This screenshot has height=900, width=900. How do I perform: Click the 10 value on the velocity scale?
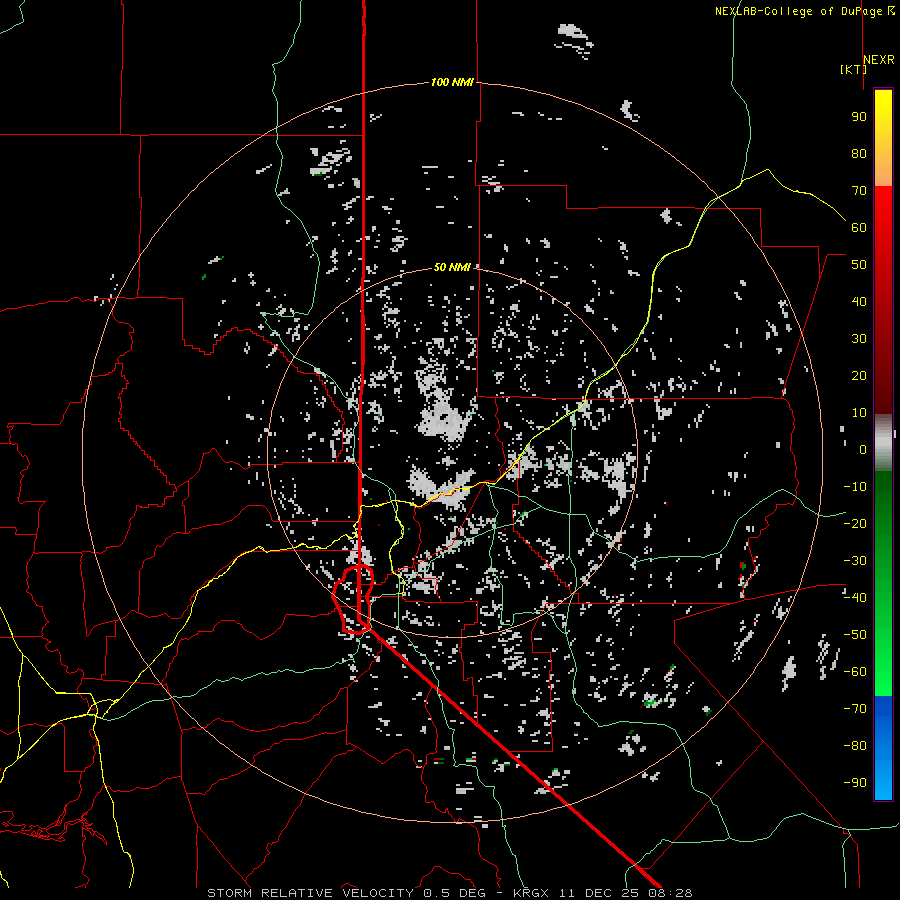pos(859,413)
